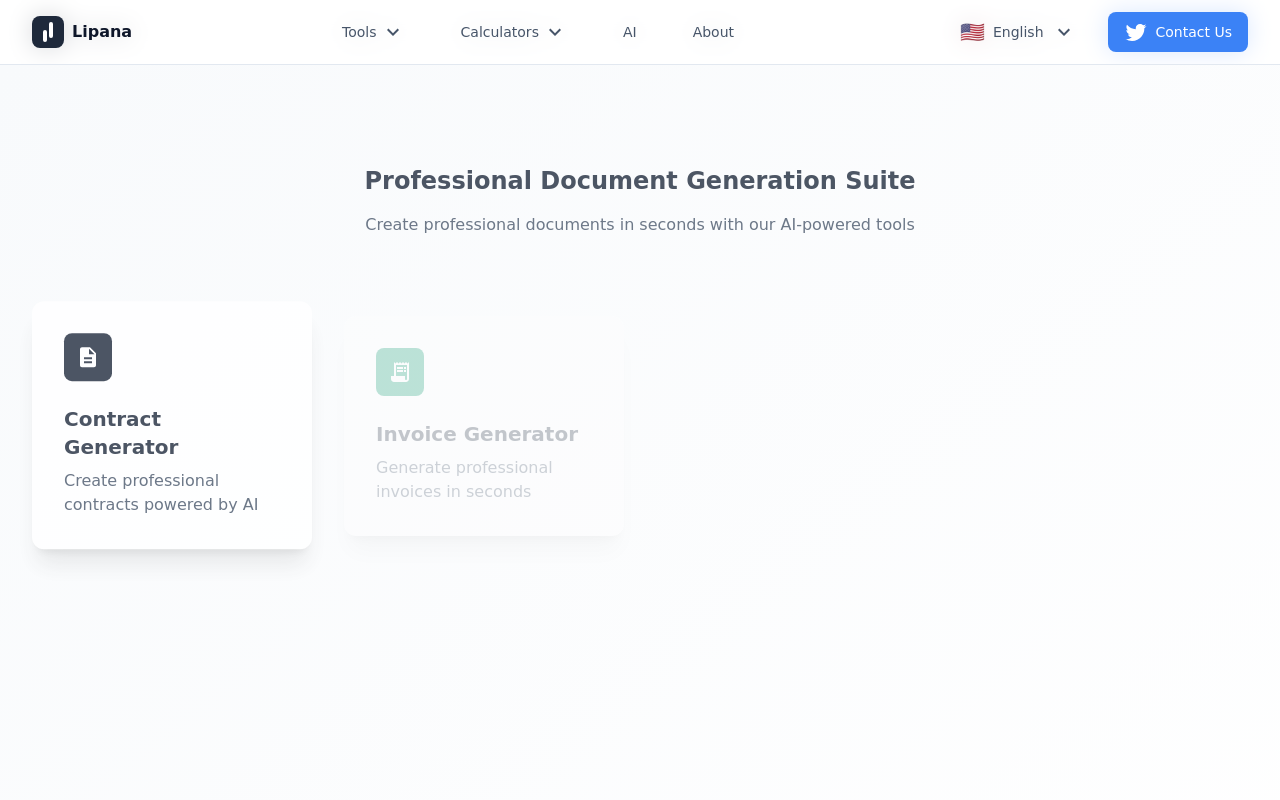Viewport: 1280px width, 800px height.
Task: Select the AI menu item
Action: [x=630, y=32]
